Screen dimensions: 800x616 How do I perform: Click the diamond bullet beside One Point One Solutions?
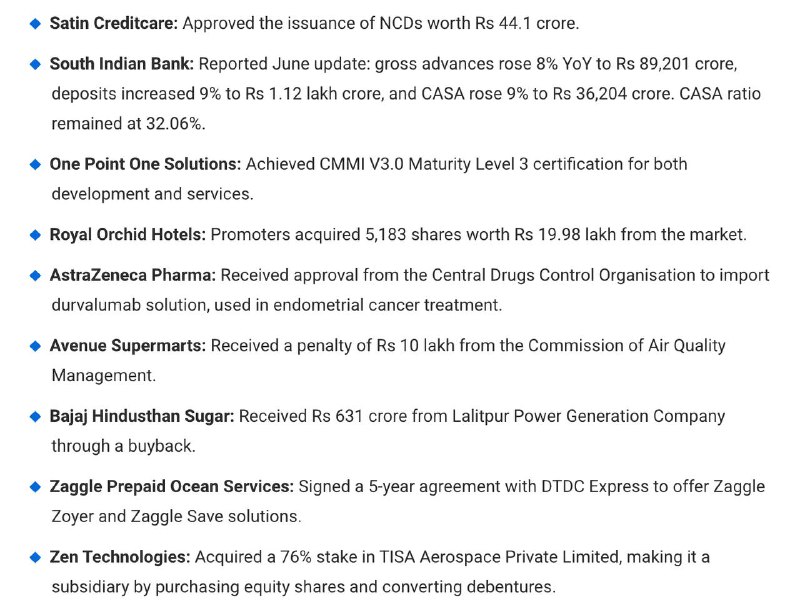(x=35, y=164)
